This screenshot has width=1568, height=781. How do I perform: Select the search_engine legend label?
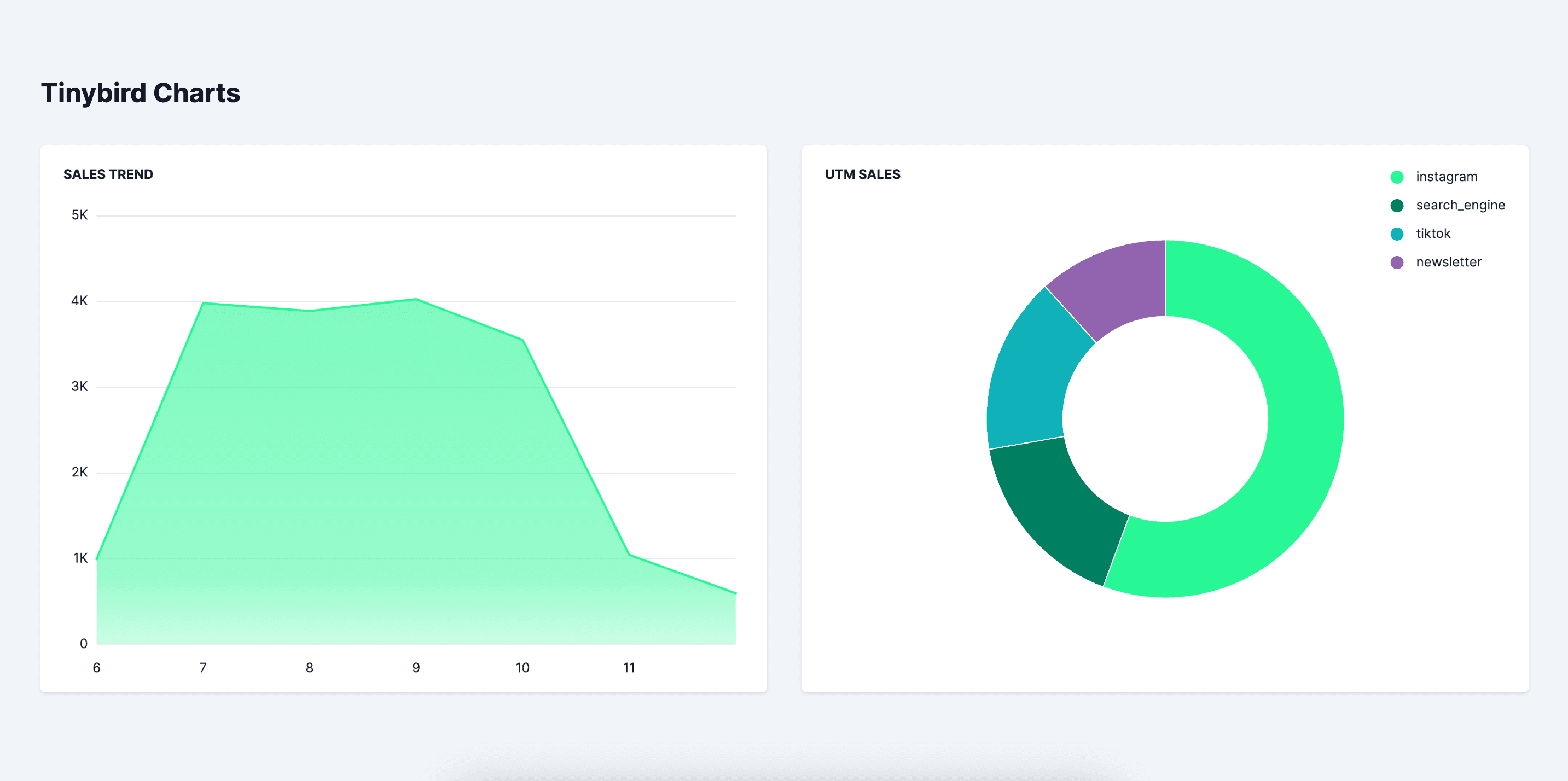coord(1460,206)
